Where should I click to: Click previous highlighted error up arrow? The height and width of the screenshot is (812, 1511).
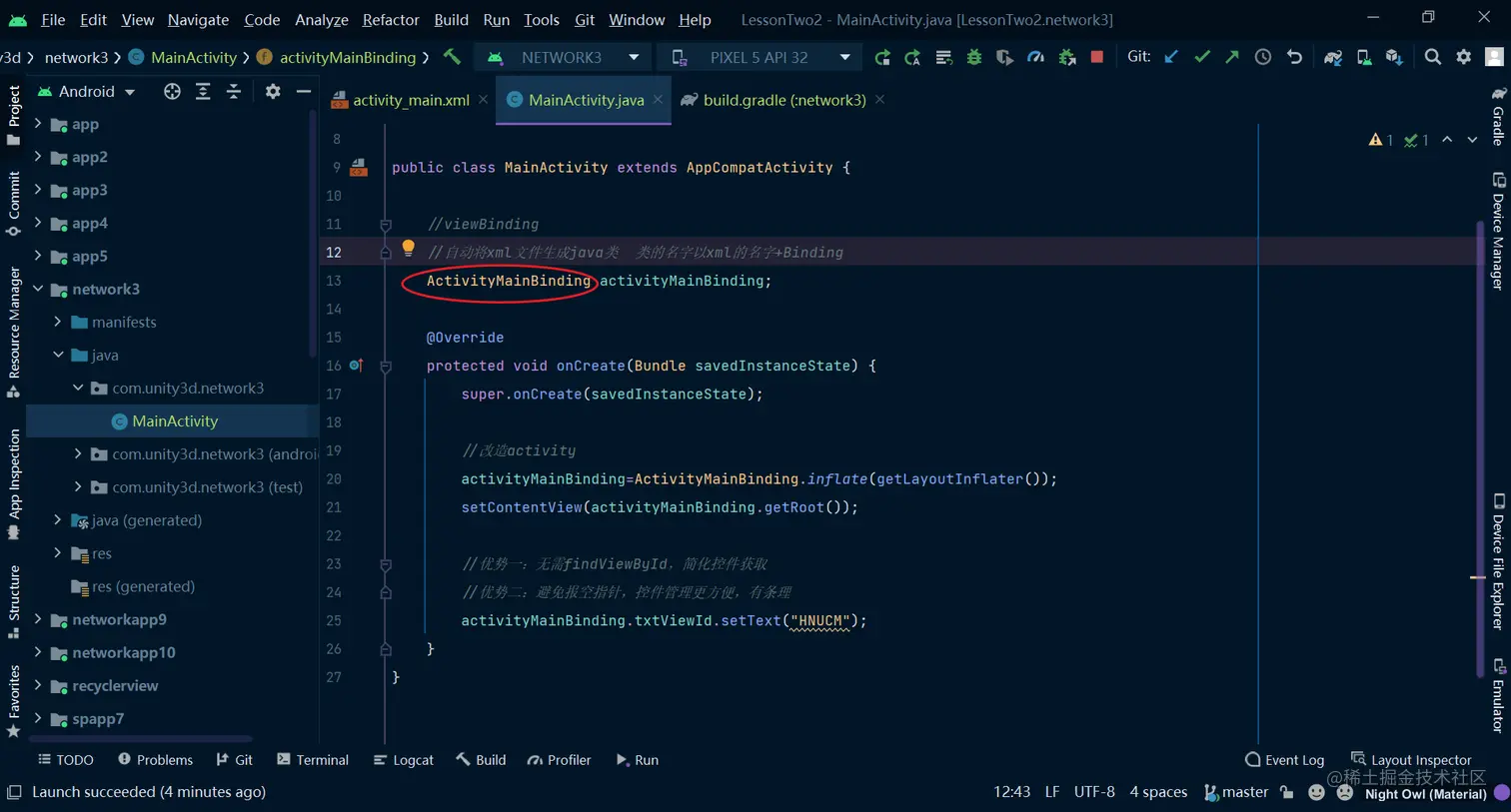point(1447,140)
